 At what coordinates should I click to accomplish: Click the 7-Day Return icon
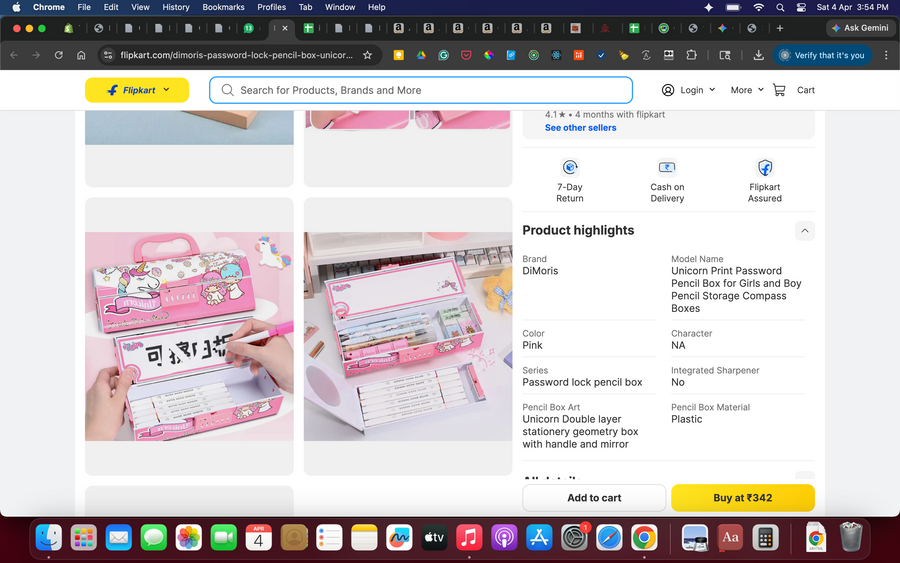(x=570, y=168)
